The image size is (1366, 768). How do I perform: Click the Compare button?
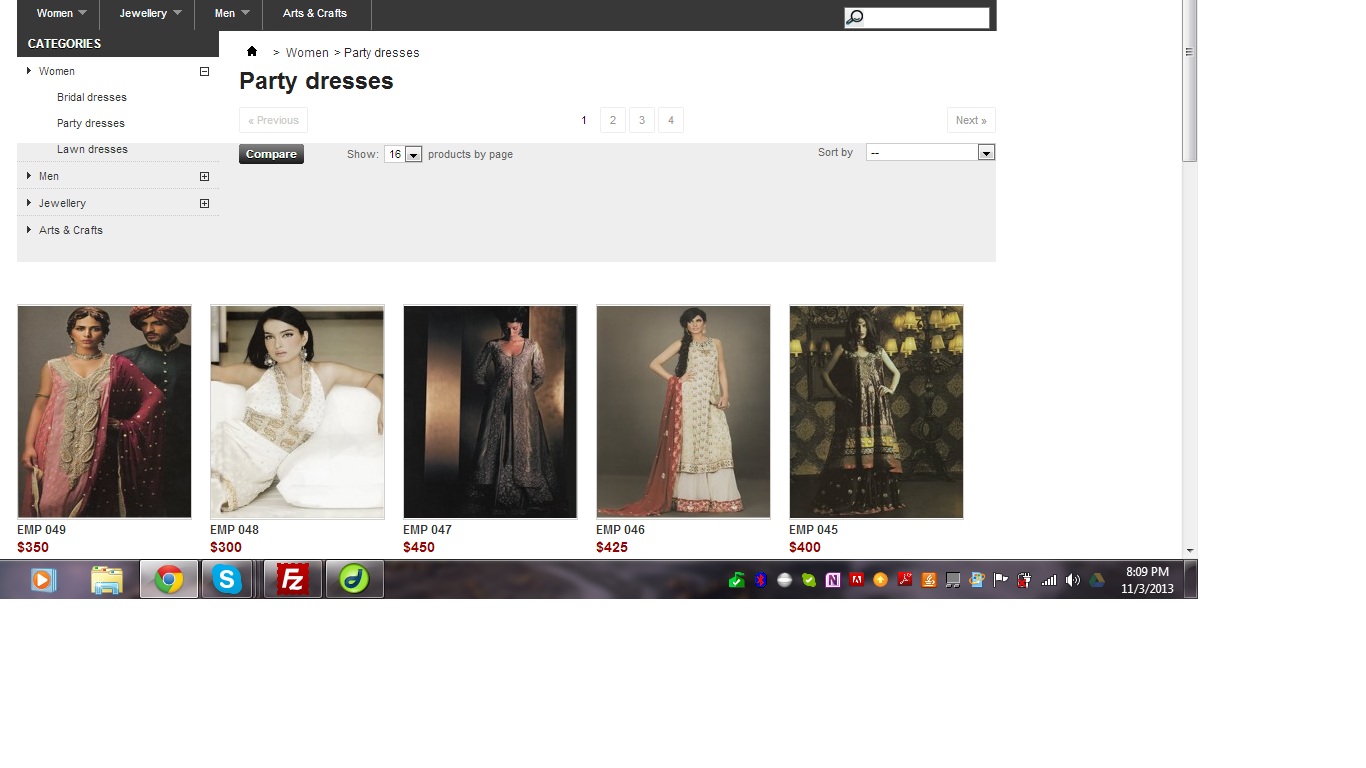point(271,154)
